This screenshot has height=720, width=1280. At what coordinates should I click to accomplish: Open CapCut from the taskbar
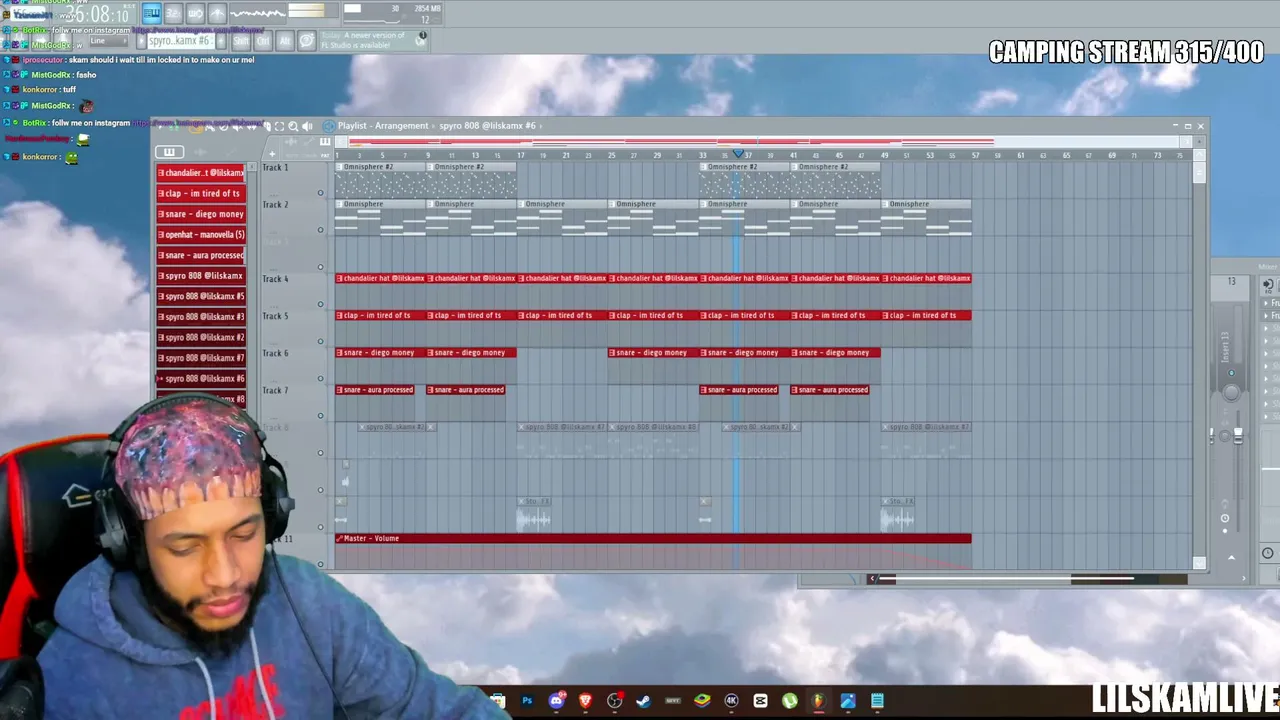coord(760,701)
